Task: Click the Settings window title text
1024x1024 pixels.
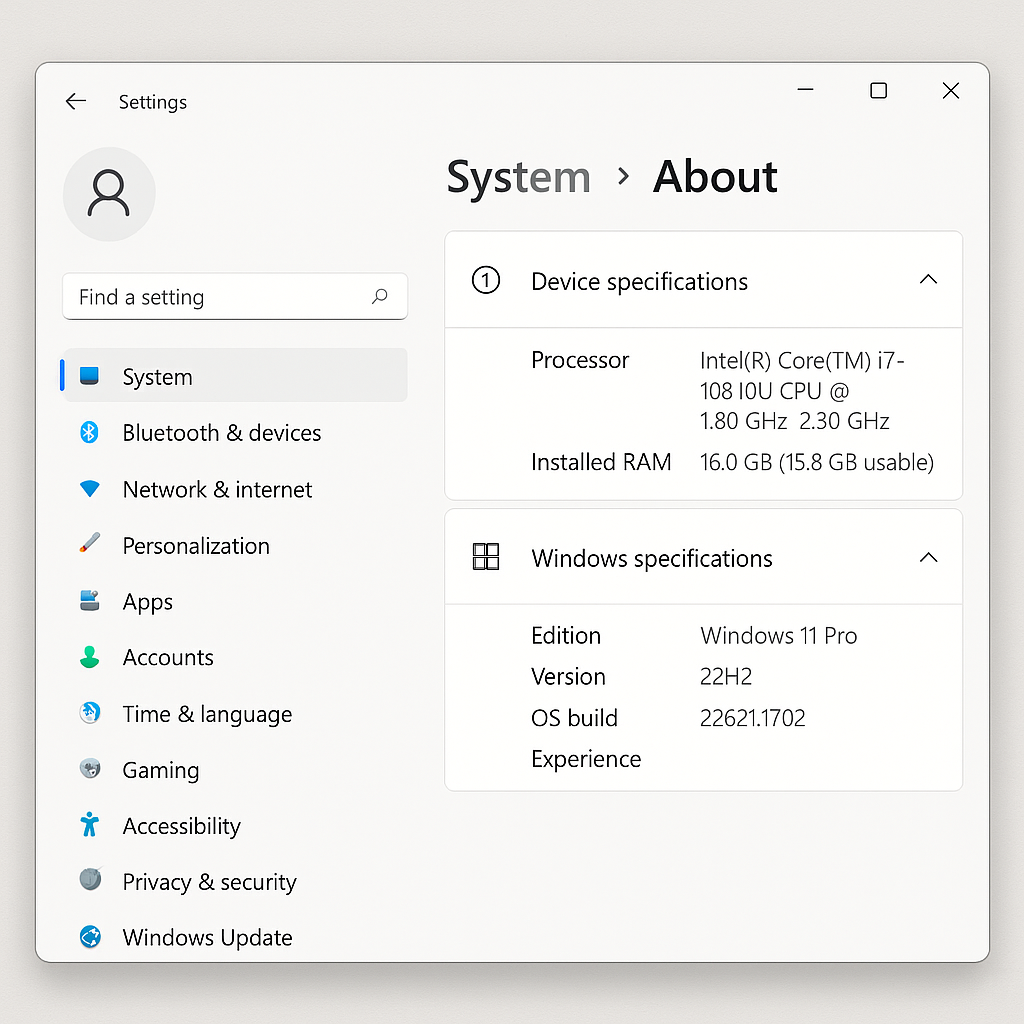Action: [x=153, y=103]
